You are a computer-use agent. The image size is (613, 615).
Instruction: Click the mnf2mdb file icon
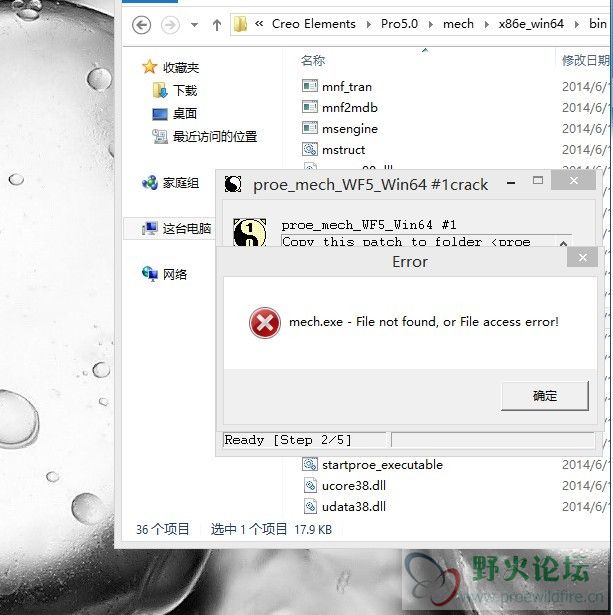pos(310,106)
